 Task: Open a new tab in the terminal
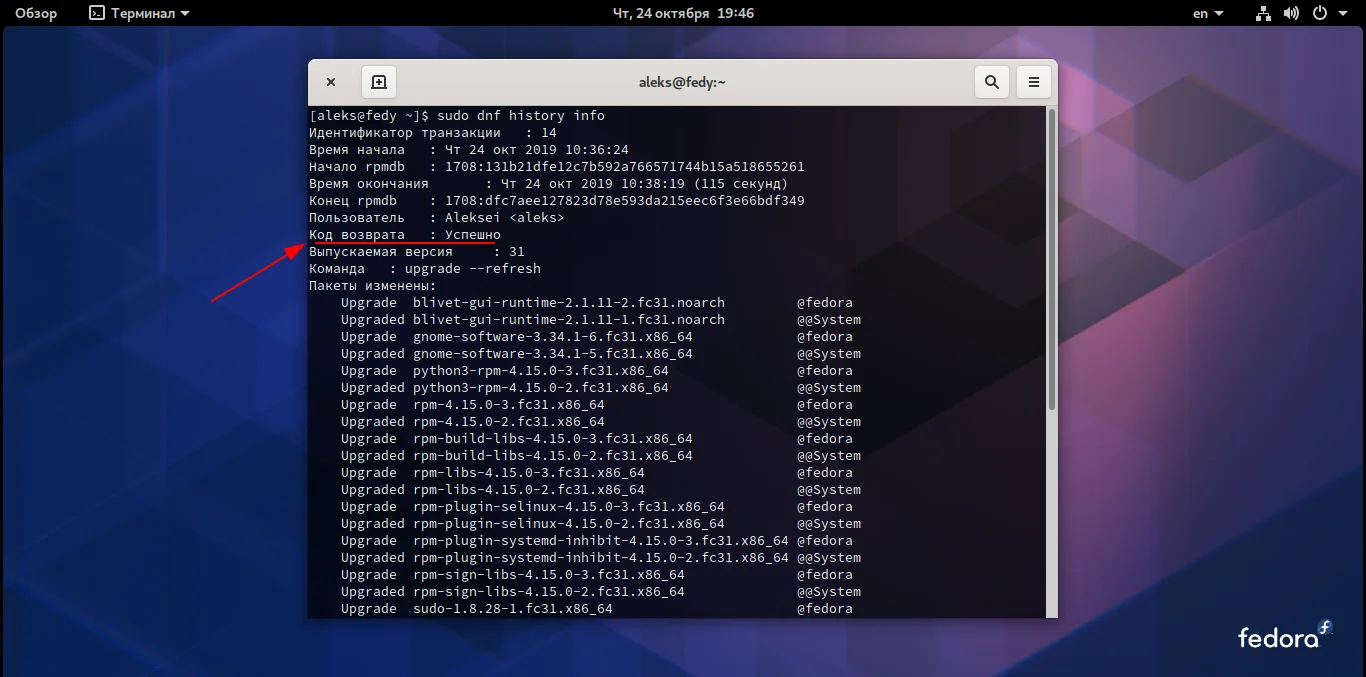(x=379, y=82)
